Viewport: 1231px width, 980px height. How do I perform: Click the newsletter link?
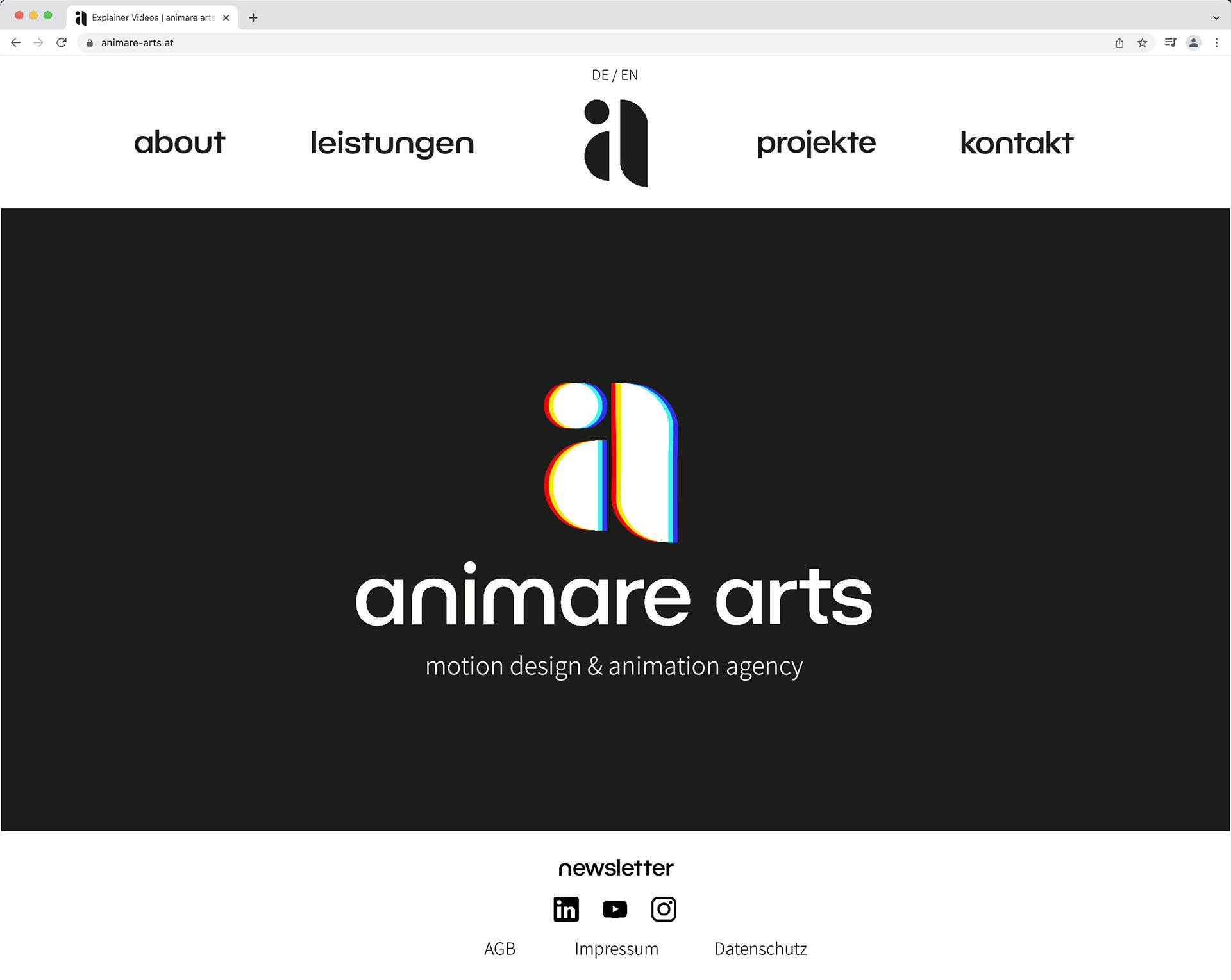[615, 868]
